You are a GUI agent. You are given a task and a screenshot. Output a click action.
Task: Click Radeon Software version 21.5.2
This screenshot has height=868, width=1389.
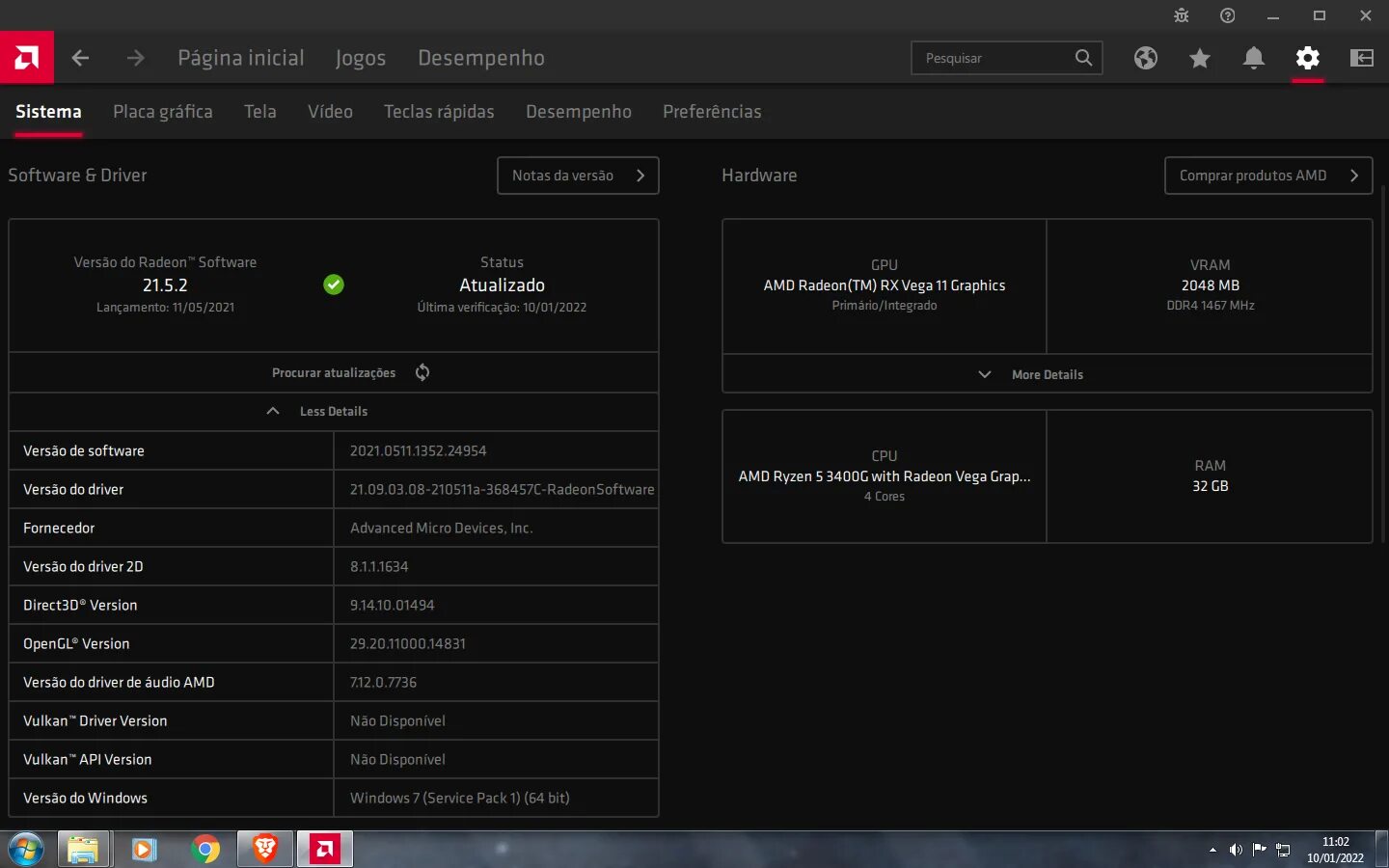165,285
